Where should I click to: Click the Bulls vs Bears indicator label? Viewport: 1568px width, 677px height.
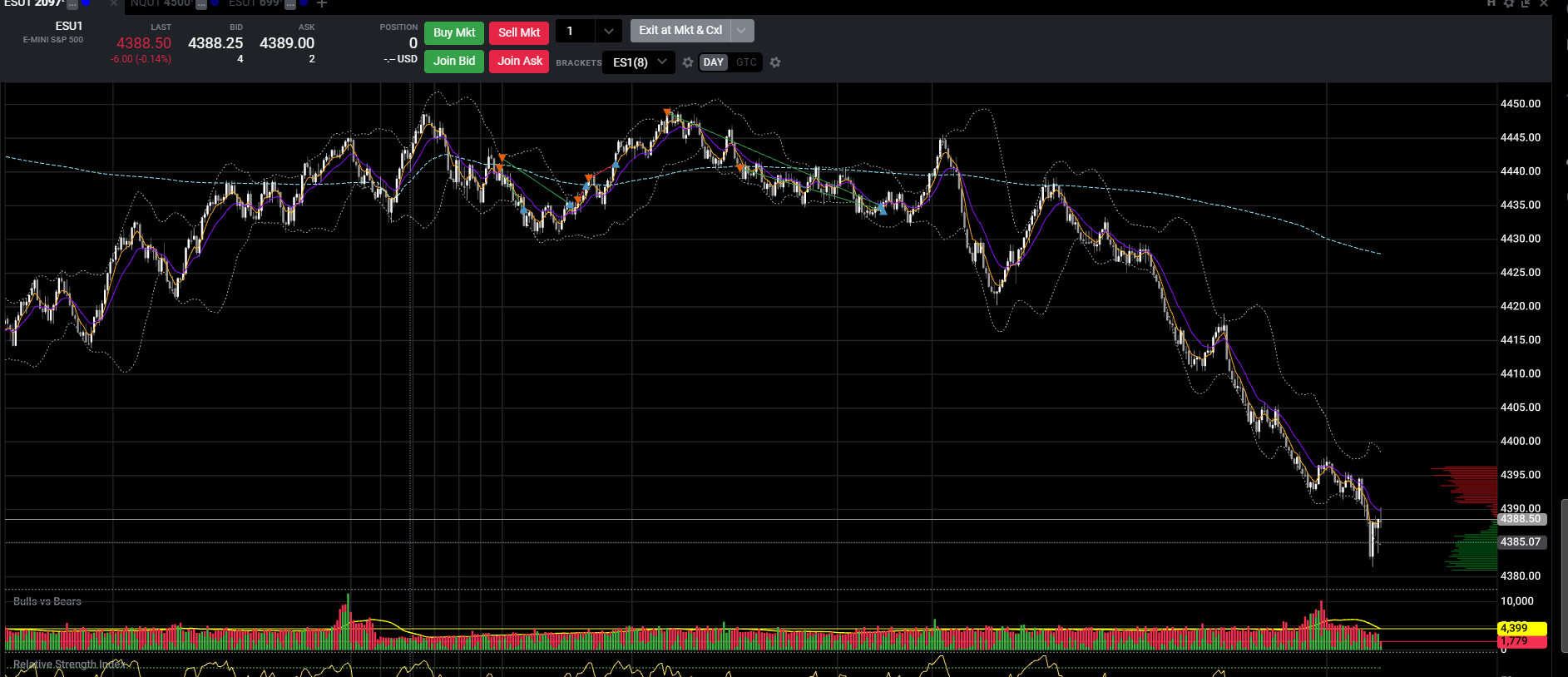tap(47, 601)
